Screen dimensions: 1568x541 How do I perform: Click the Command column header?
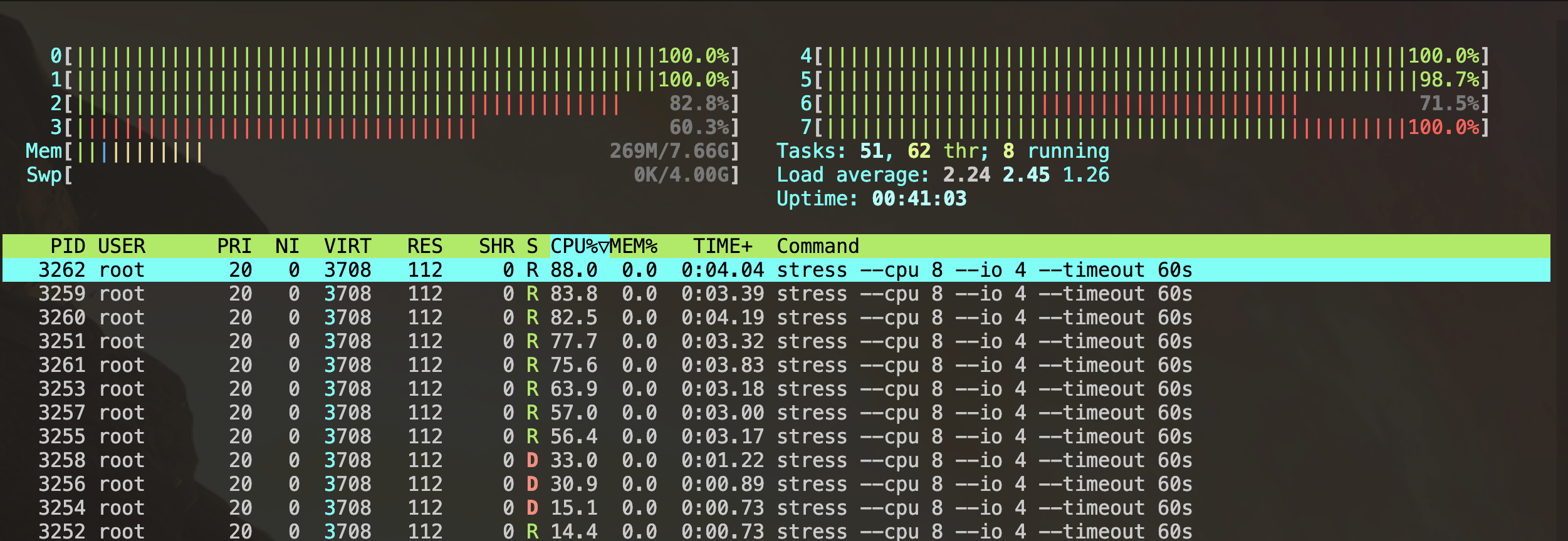coord(817,246)
